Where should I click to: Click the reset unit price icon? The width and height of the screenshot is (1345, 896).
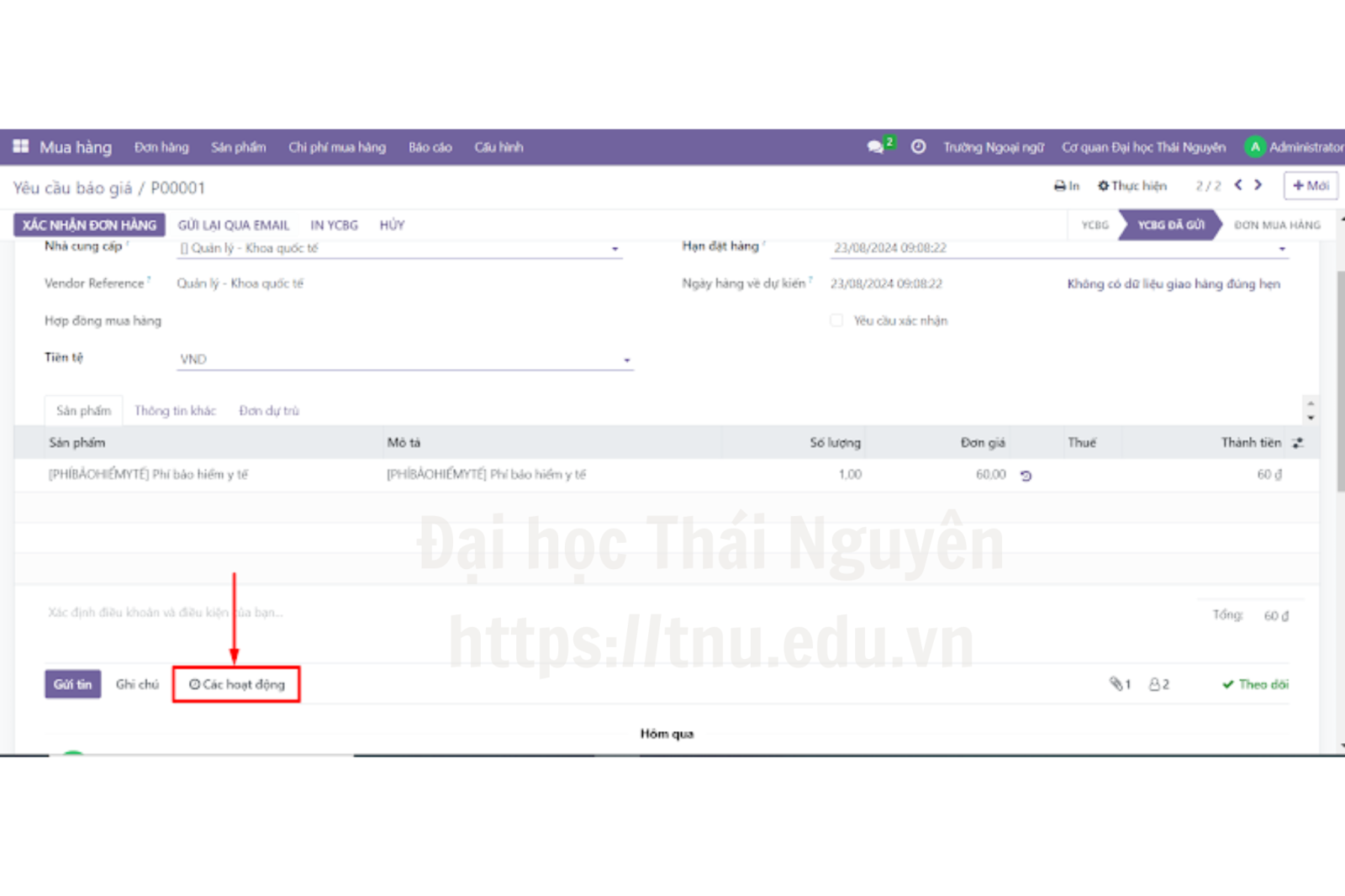(x=1026, y=476)
